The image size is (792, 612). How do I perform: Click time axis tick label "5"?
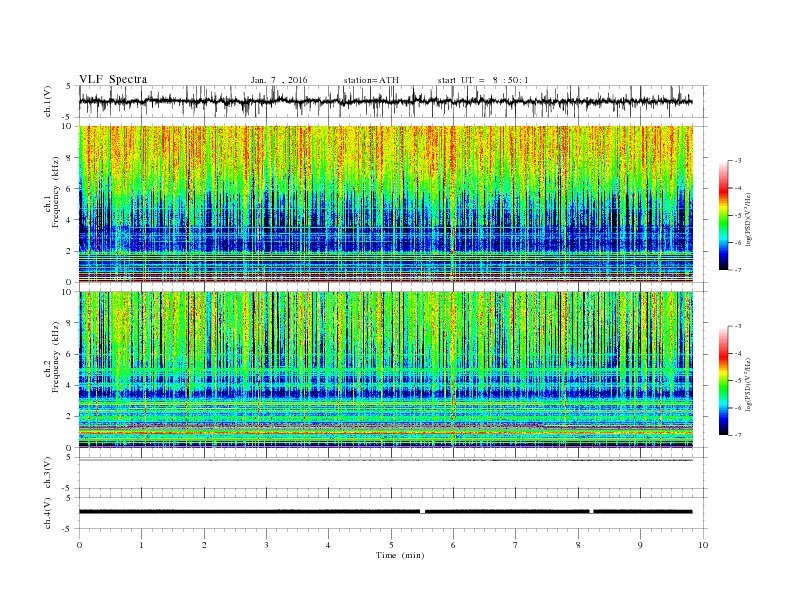pyautogui.click(x=391, y=545)
